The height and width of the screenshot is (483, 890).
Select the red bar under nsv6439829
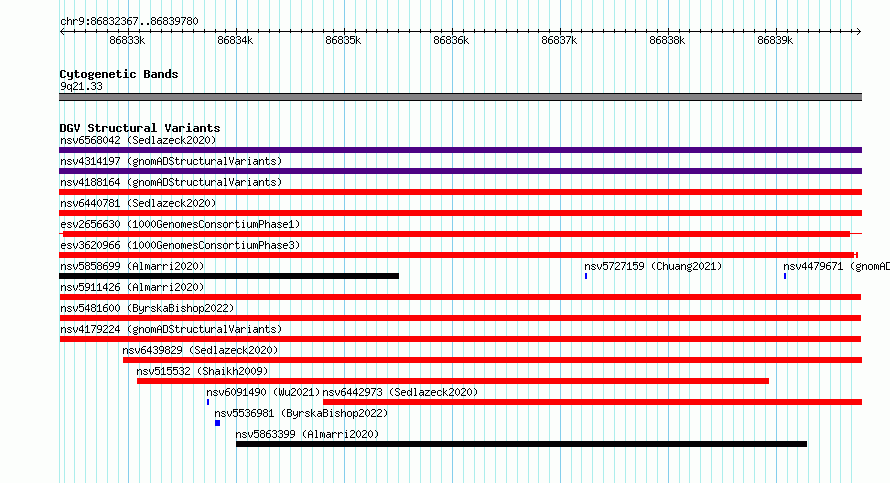click(492, 360)
